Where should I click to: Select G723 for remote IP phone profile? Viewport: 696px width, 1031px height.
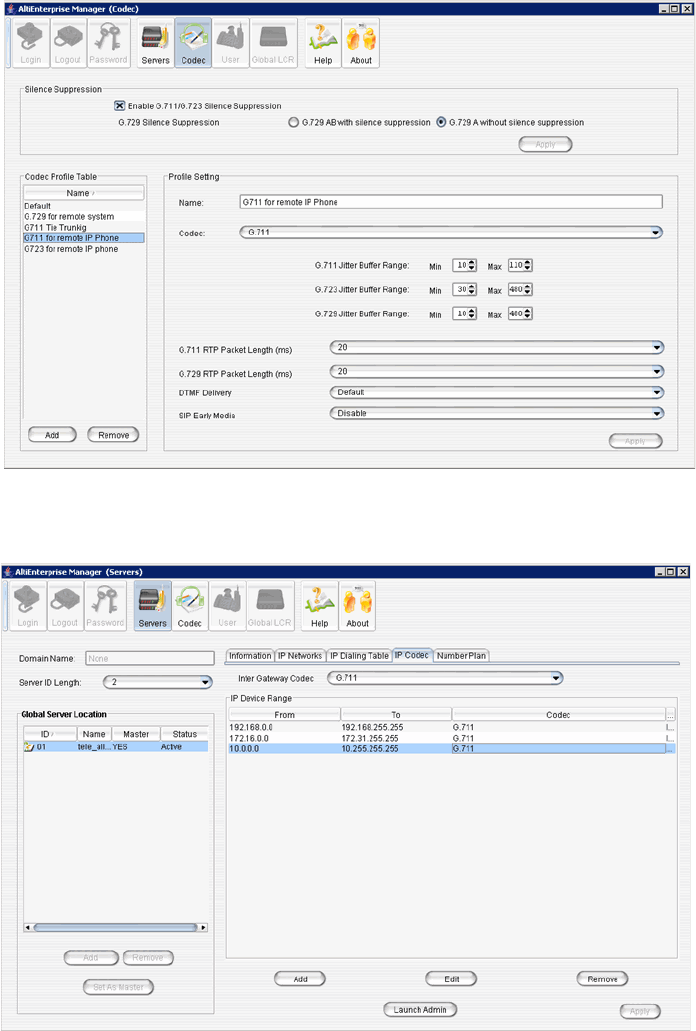pos(71,248)
